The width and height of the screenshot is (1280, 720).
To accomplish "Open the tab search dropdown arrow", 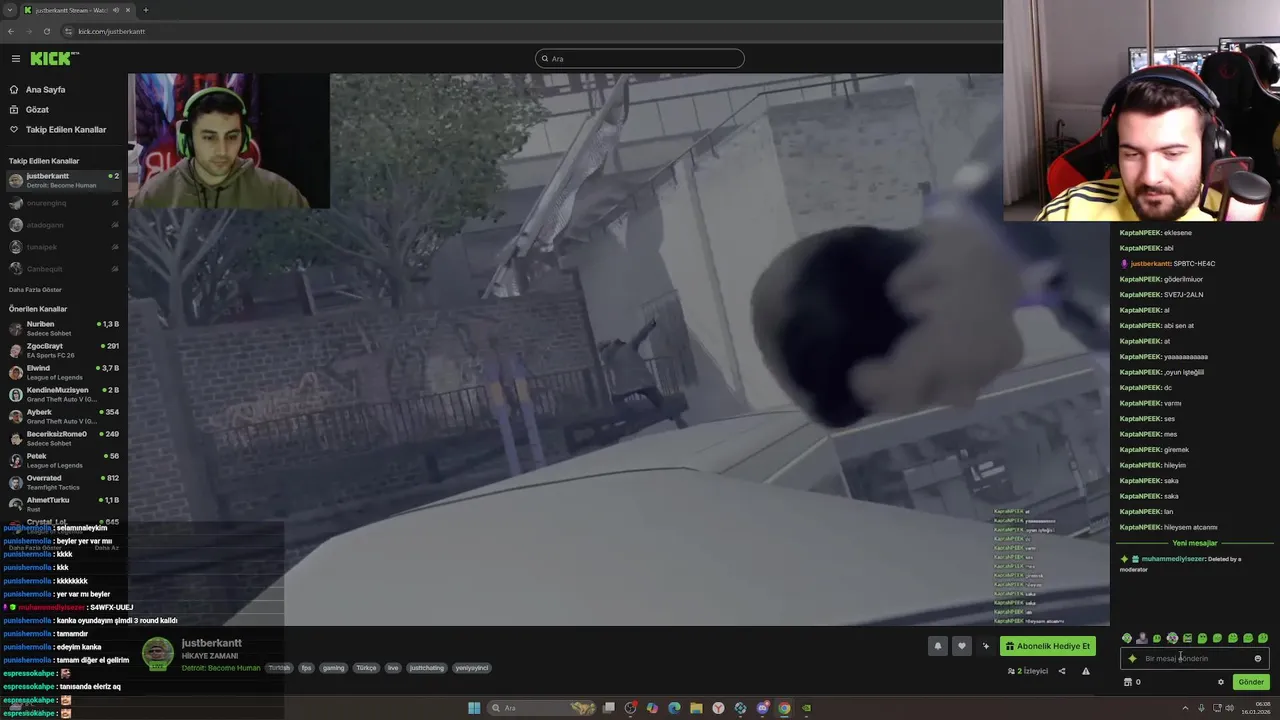I will pos(9,10).
